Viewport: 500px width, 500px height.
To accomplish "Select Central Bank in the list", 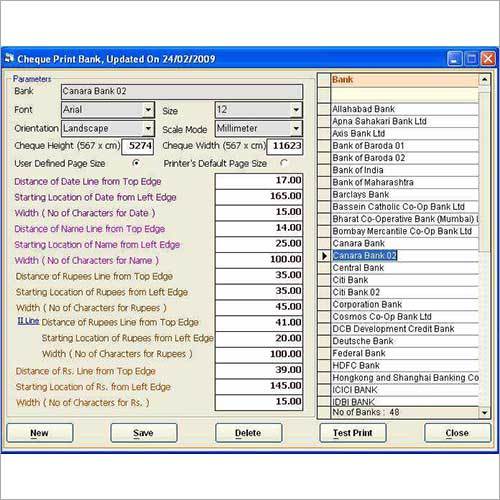I will tap(405, 268).
